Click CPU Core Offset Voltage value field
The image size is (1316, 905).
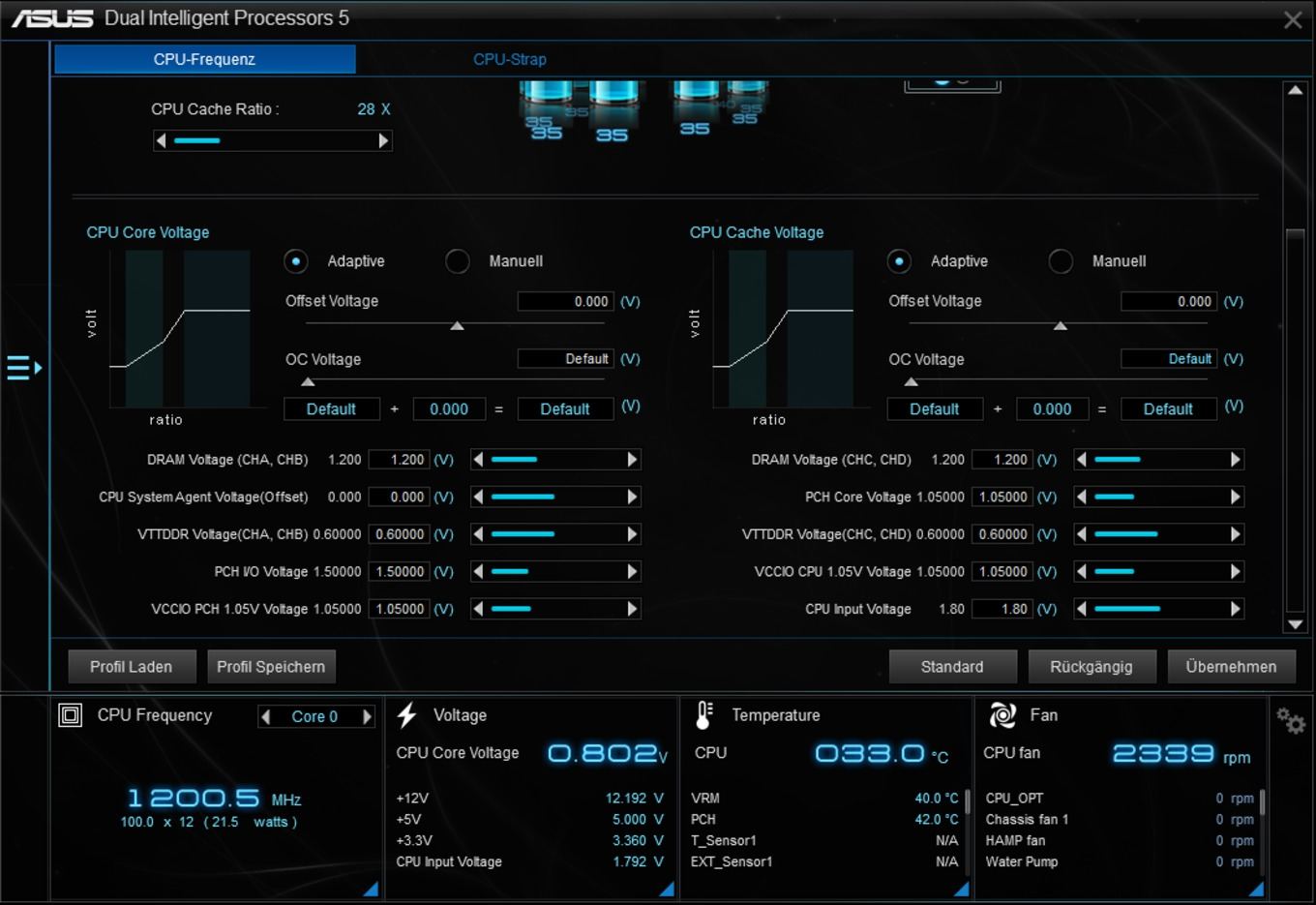click(565, 302)
